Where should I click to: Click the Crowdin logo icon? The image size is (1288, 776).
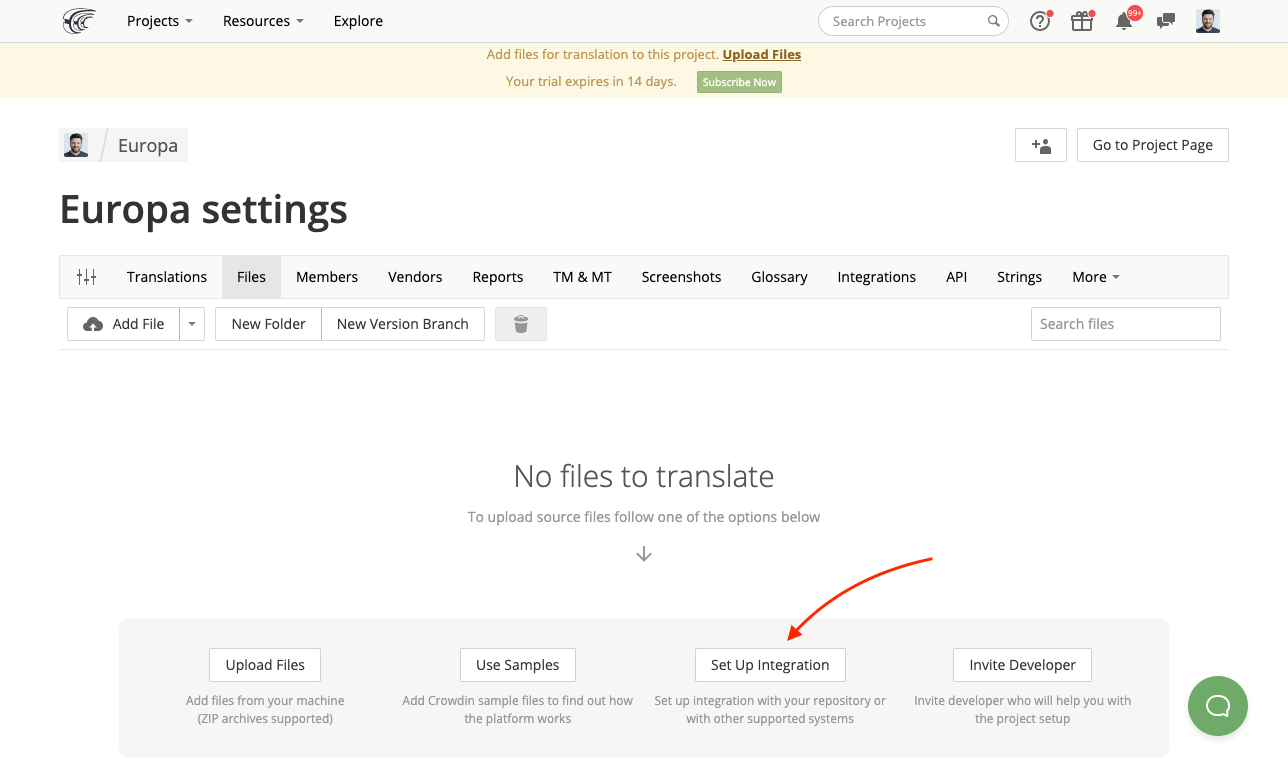pos(79,21)
